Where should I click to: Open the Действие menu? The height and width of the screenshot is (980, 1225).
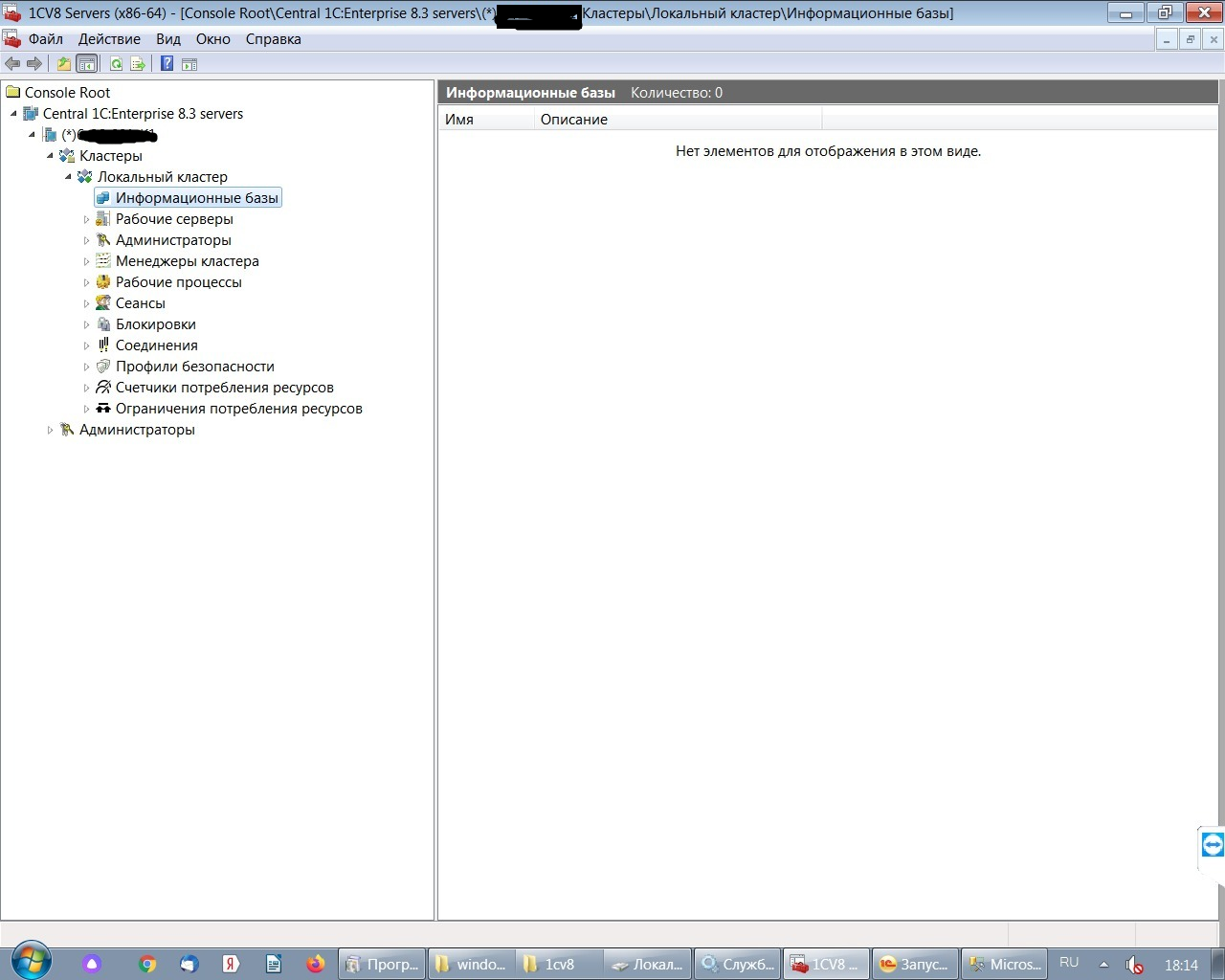click(109, 39)
